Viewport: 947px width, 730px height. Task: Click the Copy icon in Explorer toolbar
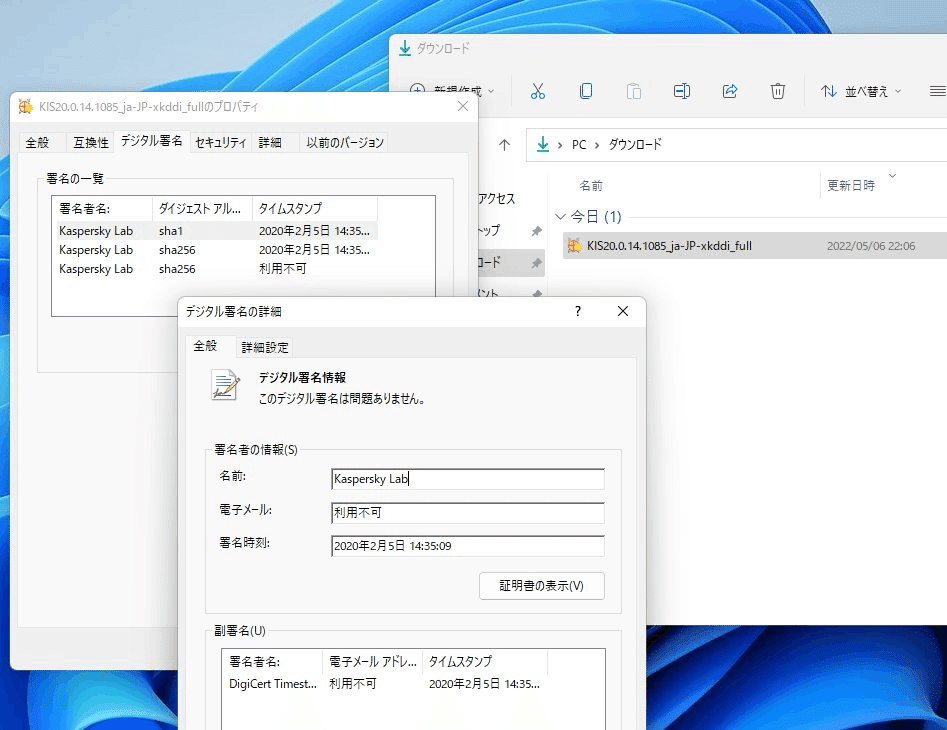(x=585, y=91)
